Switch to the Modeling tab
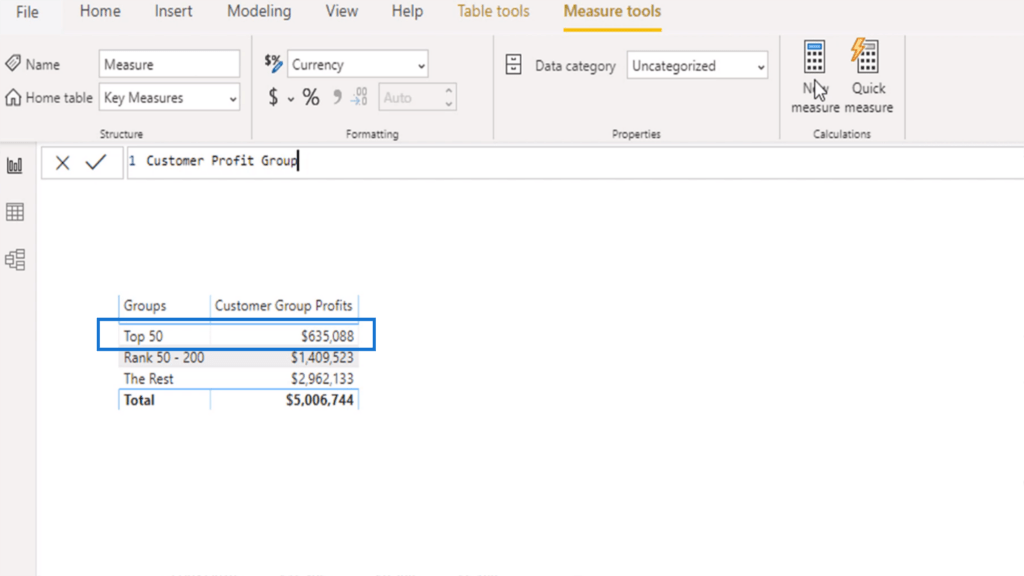The width and height of the screenshot is (1024, 576). [259, 11]
